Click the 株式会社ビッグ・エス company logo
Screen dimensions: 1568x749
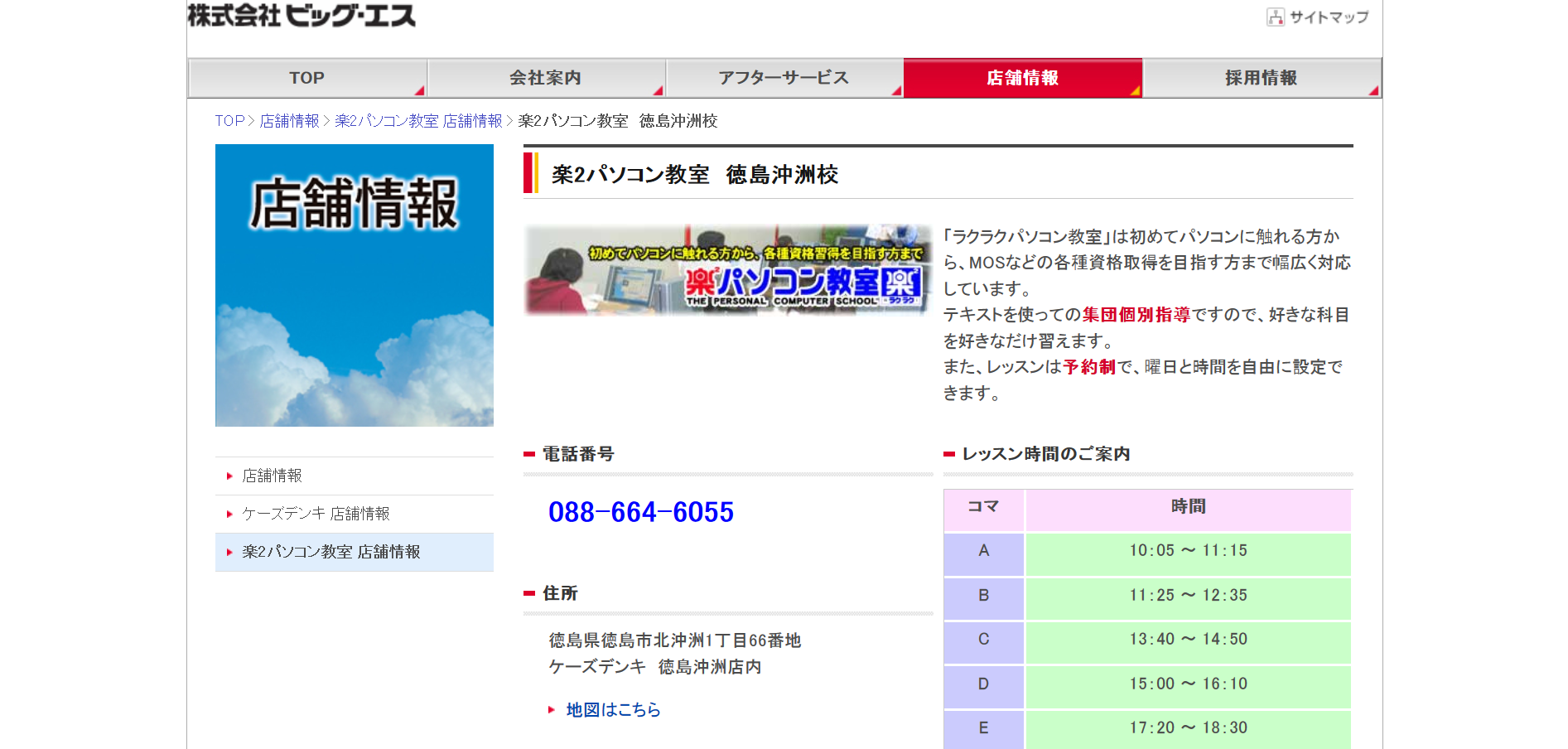click(x=302, y=15)
